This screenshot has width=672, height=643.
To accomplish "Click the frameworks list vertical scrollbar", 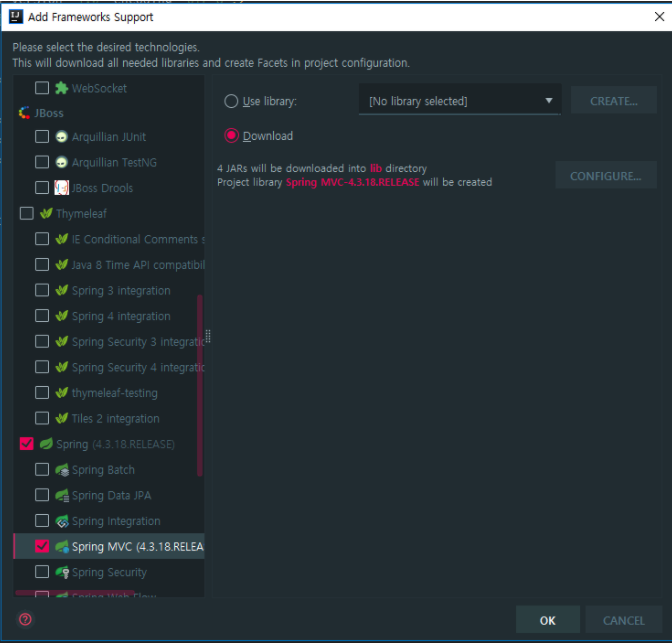I will [x=200, y=385].
